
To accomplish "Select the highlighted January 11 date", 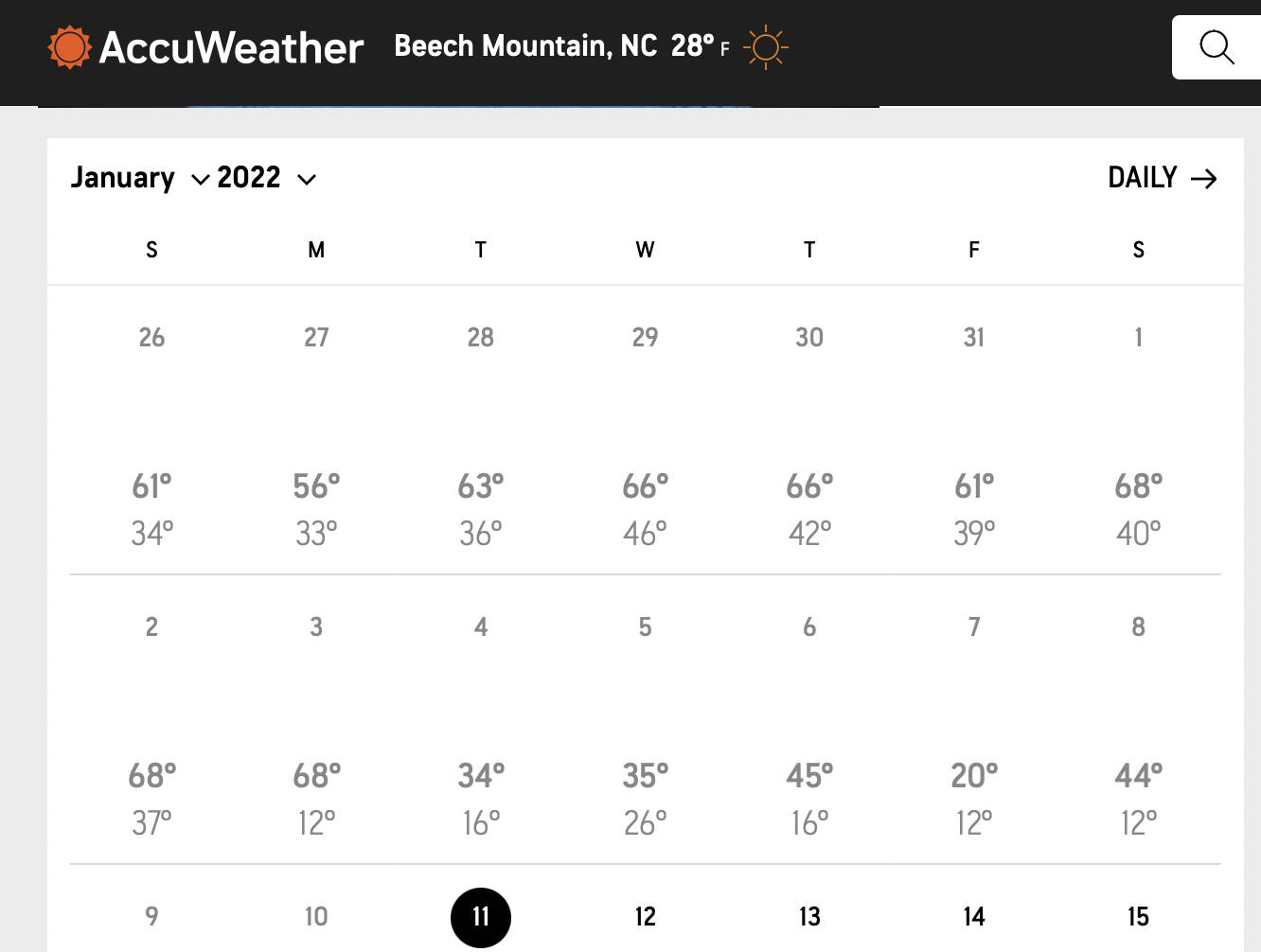I will pos(480,917).
